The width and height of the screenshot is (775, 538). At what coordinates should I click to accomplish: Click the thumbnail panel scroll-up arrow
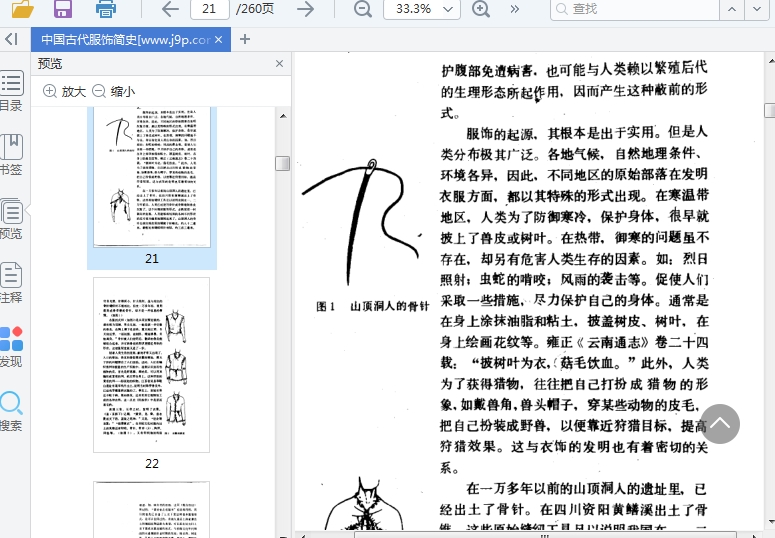tap(283, 116)
